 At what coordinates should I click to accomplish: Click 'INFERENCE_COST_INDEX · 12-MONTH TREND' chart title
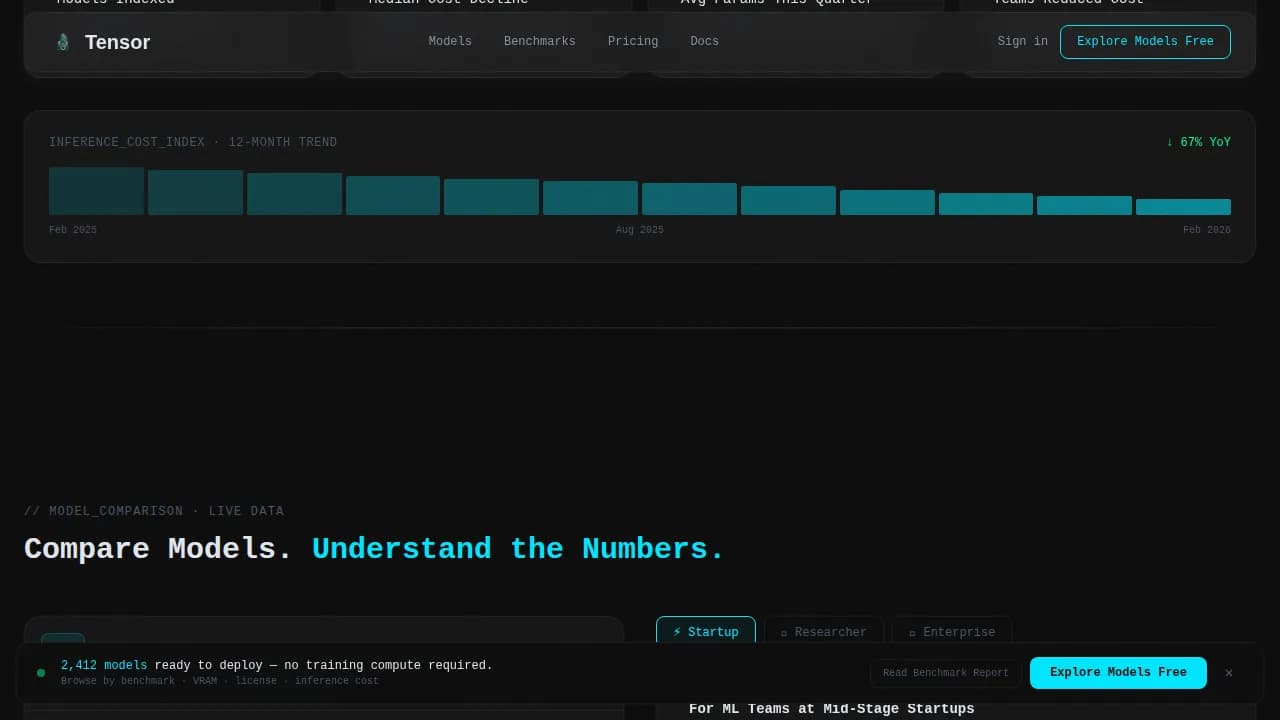pyautogui.click(x=193, y=143)
